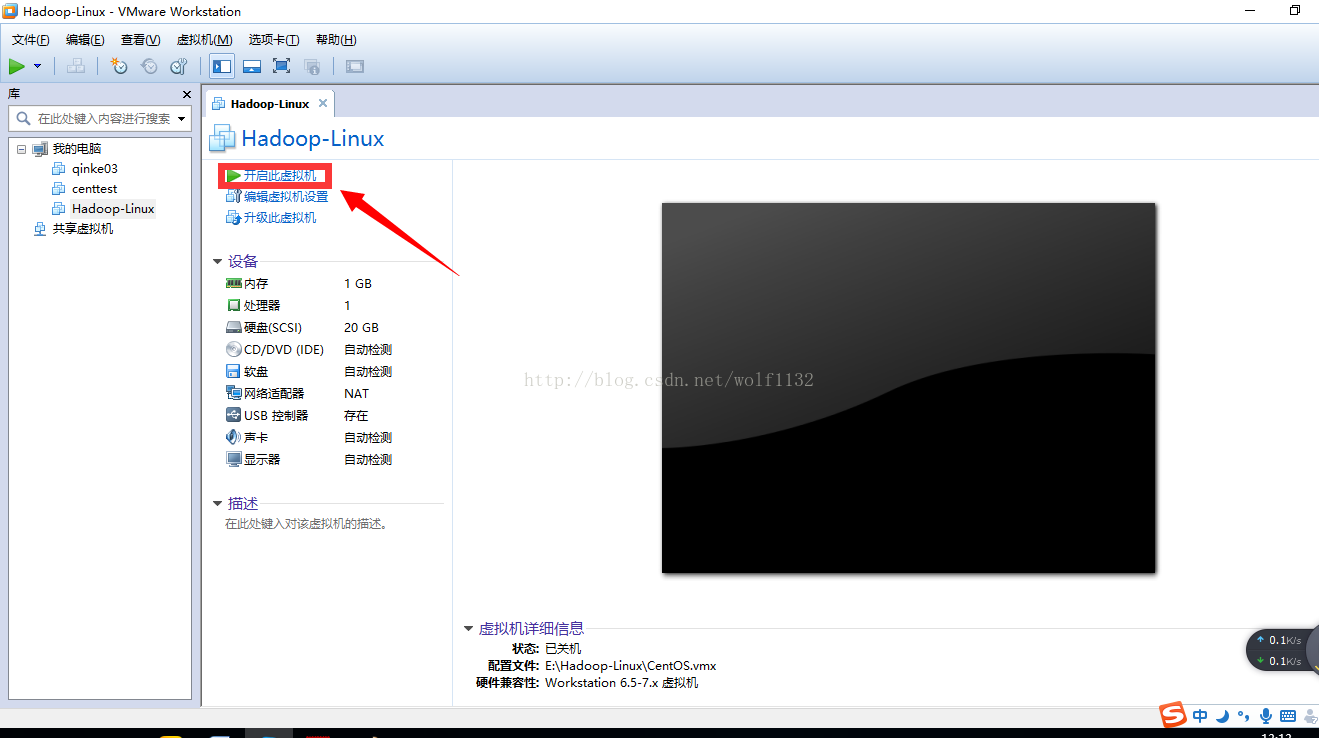Toggle the thumbnail bar view icon
Screen dimensions: 1319x738
tap(252, 66)
